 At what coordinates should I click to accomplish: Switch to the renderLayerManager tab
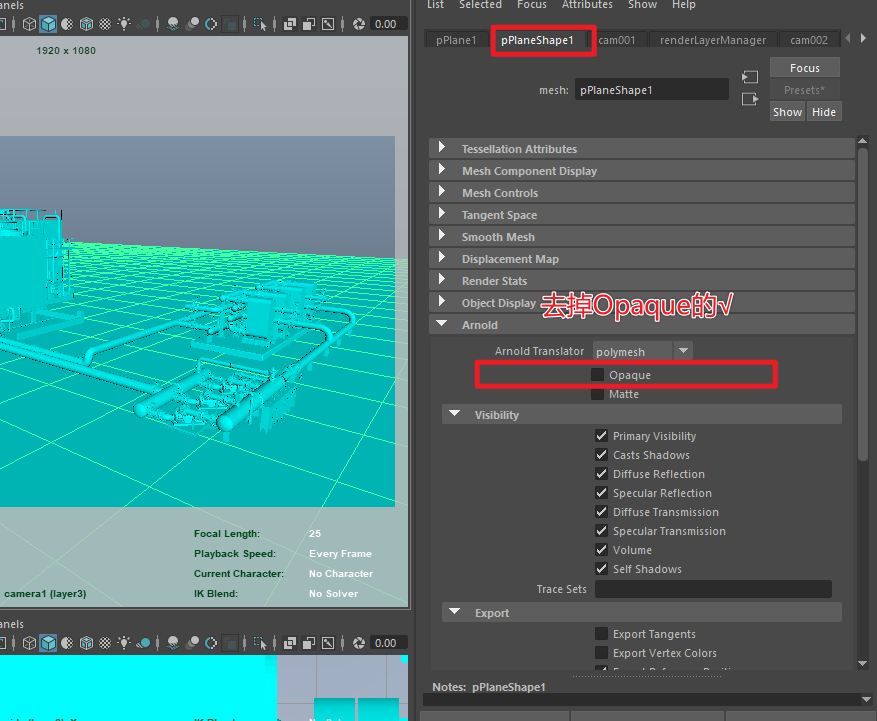713,40
